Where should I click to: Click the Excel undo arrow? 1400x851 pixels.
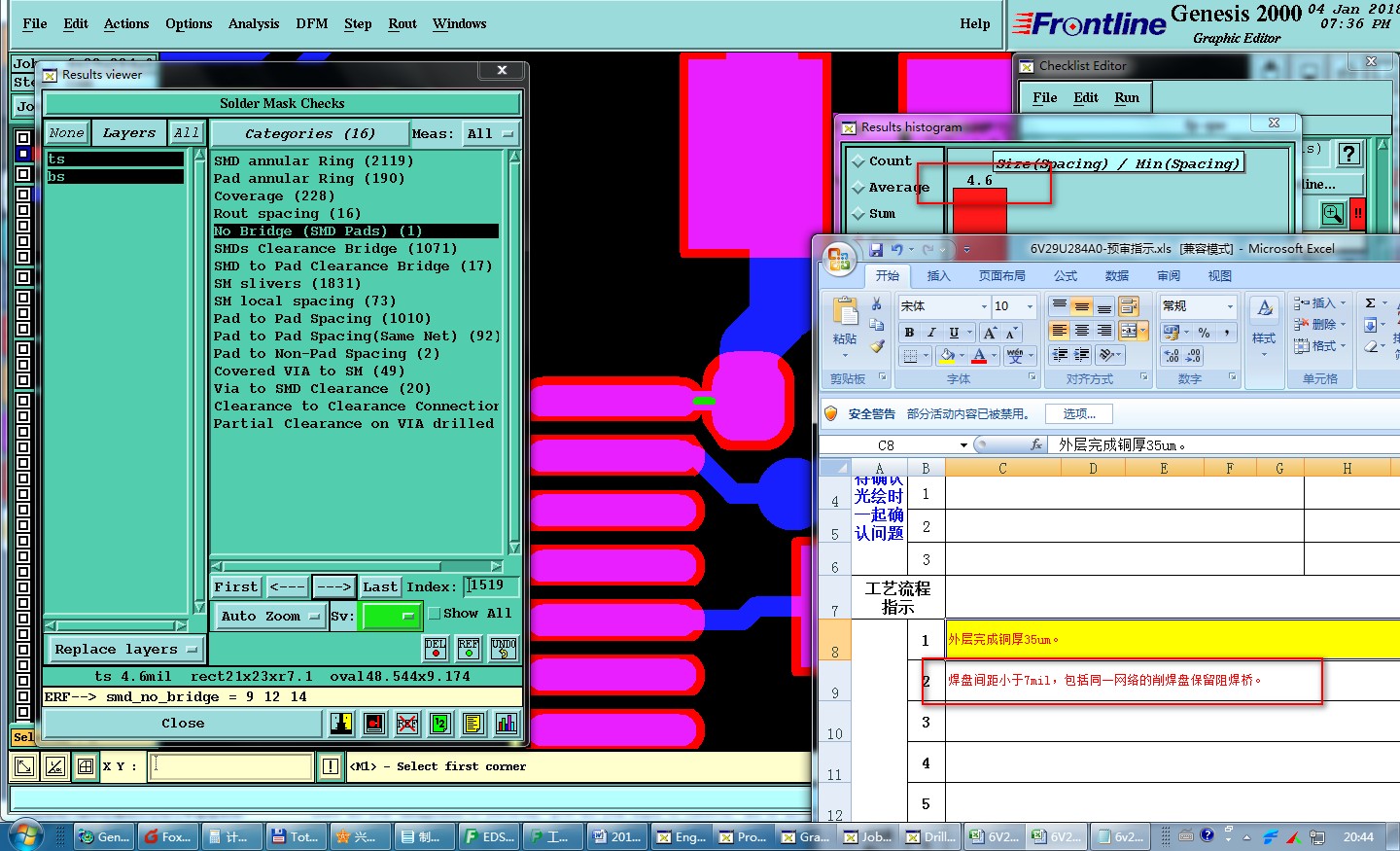[896, 250]
